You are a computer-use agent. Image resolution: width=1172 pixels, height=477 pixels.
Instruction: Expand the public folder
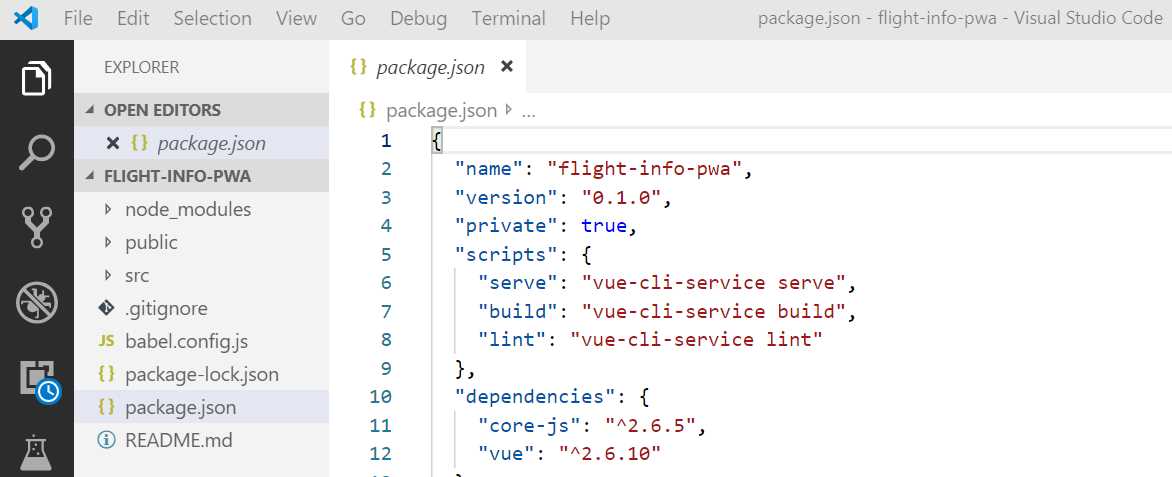[108, 242]
